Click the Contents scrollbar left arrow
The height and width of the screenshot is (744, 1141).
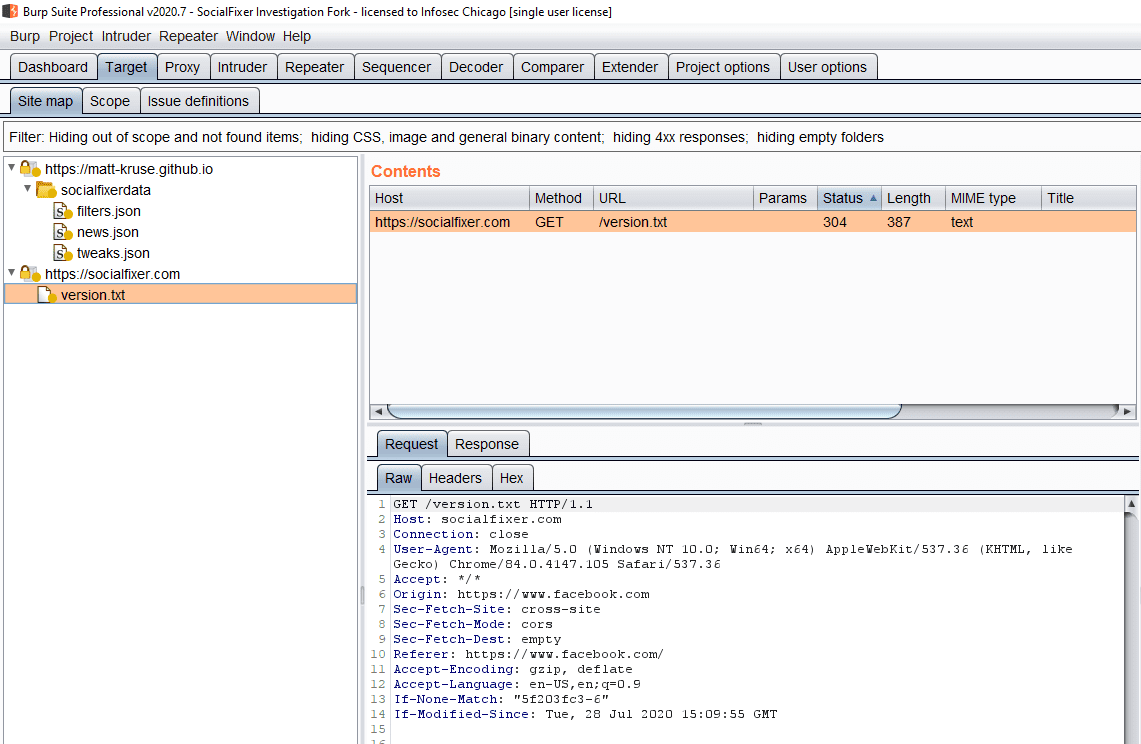[x=378, y=411]
